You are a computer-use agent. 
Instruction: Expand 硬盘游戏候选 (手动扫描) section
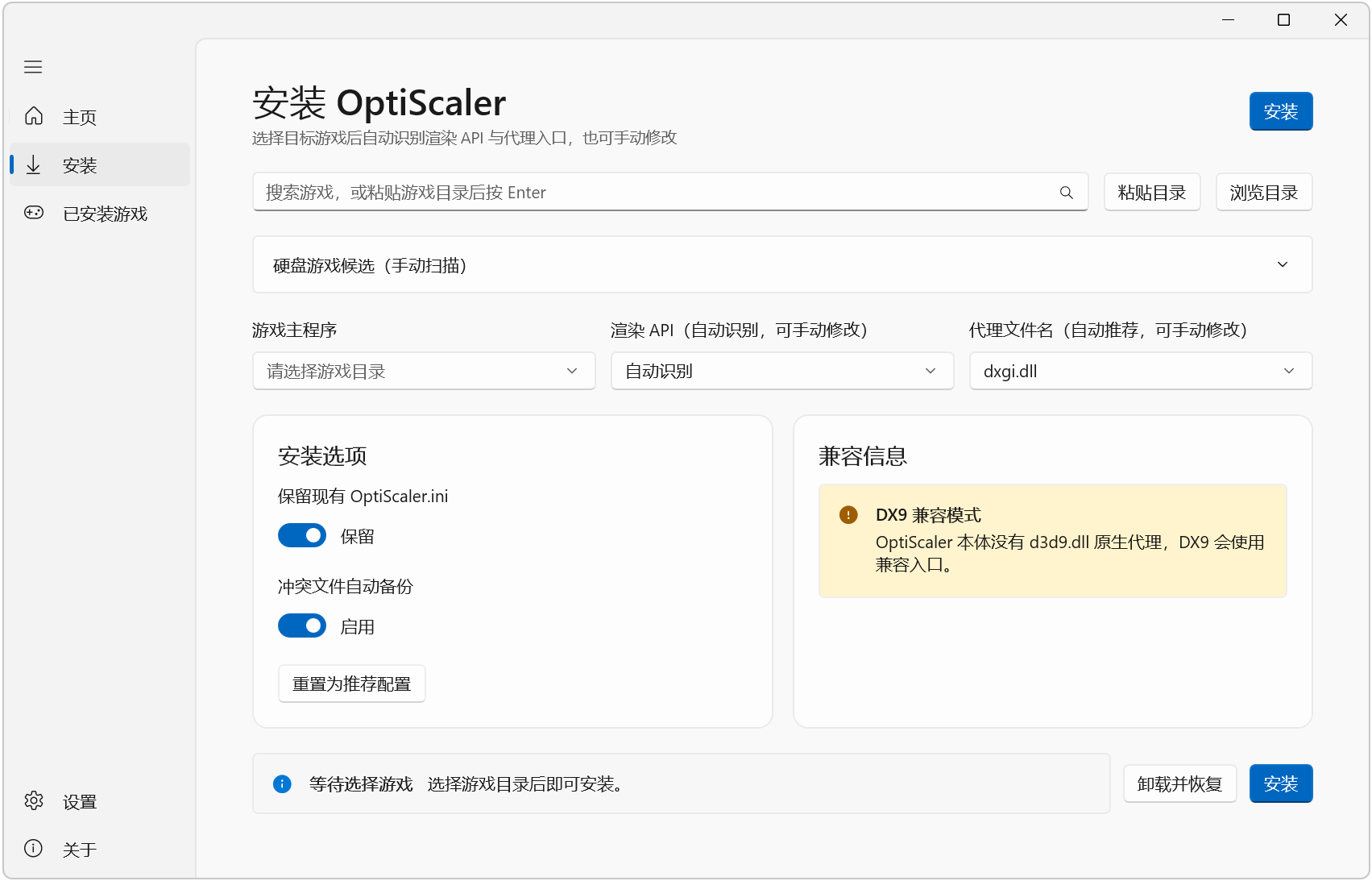point(782,264)
